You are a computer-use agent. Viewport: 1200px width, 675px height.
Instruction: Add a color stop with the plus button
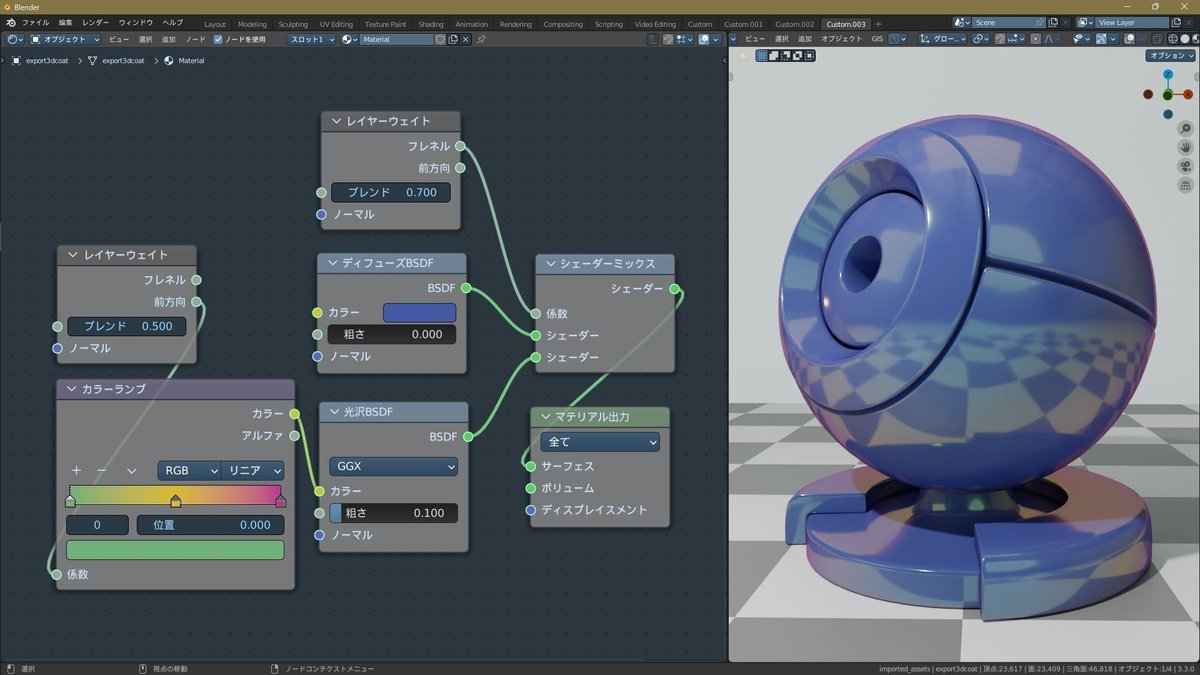[x=75, y=470]
